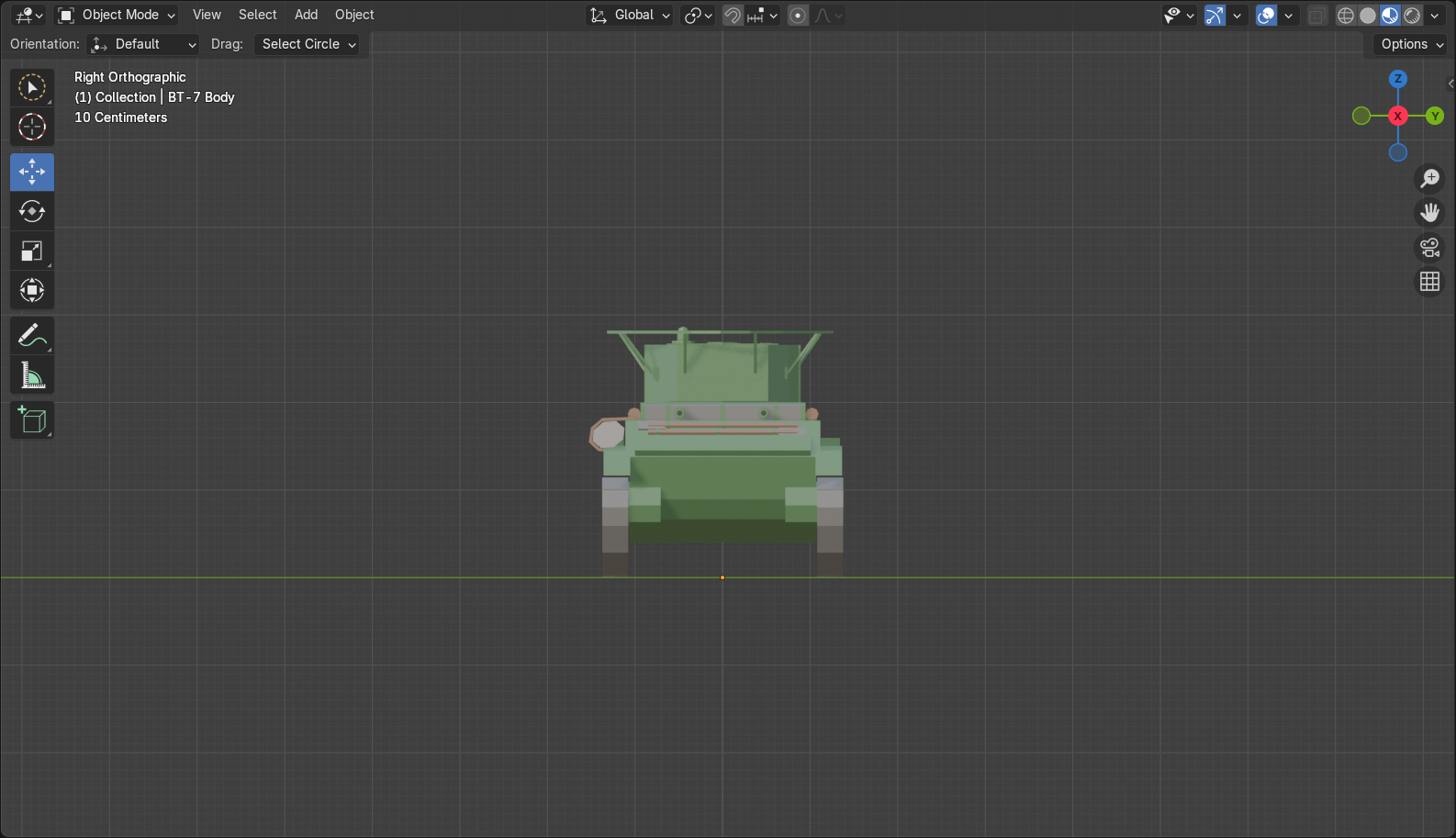
Task: Click the '10 Centimeters' grid scale text
Action: pyautogui.click(x=121, y=117)
